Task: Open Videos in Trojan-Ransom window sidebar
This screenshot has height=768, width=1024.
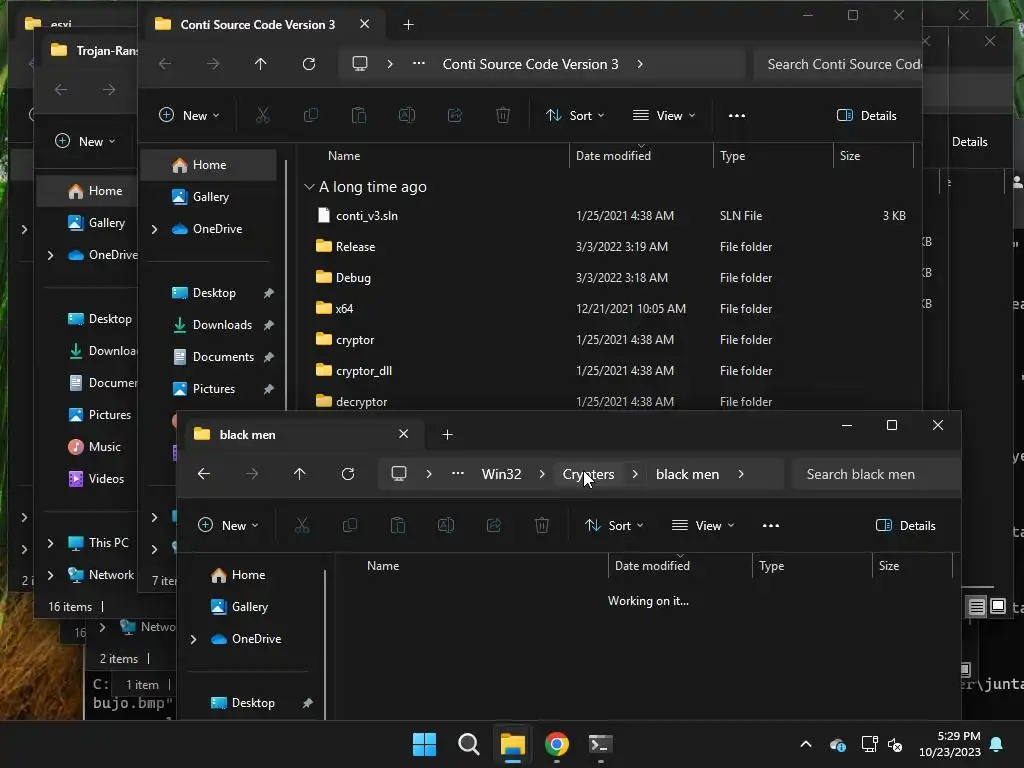Action: pos(96,479)
